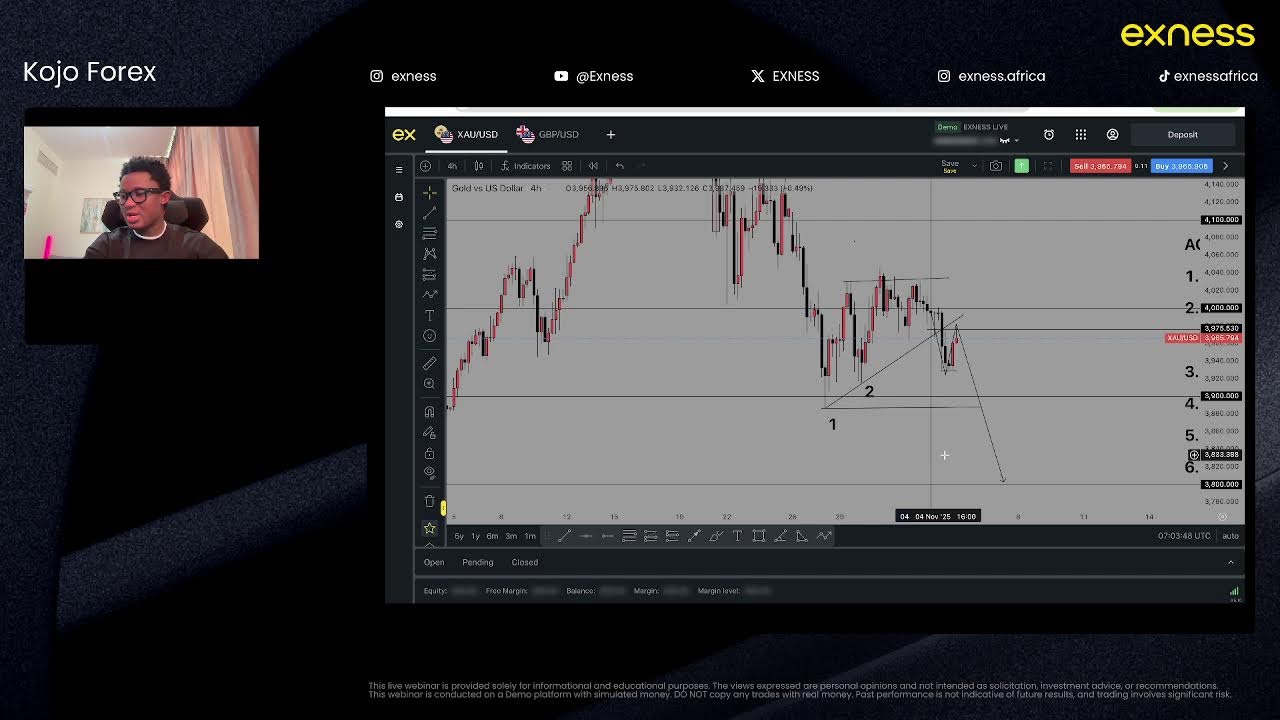Open the Fibonacci retracement tool group

429,233
